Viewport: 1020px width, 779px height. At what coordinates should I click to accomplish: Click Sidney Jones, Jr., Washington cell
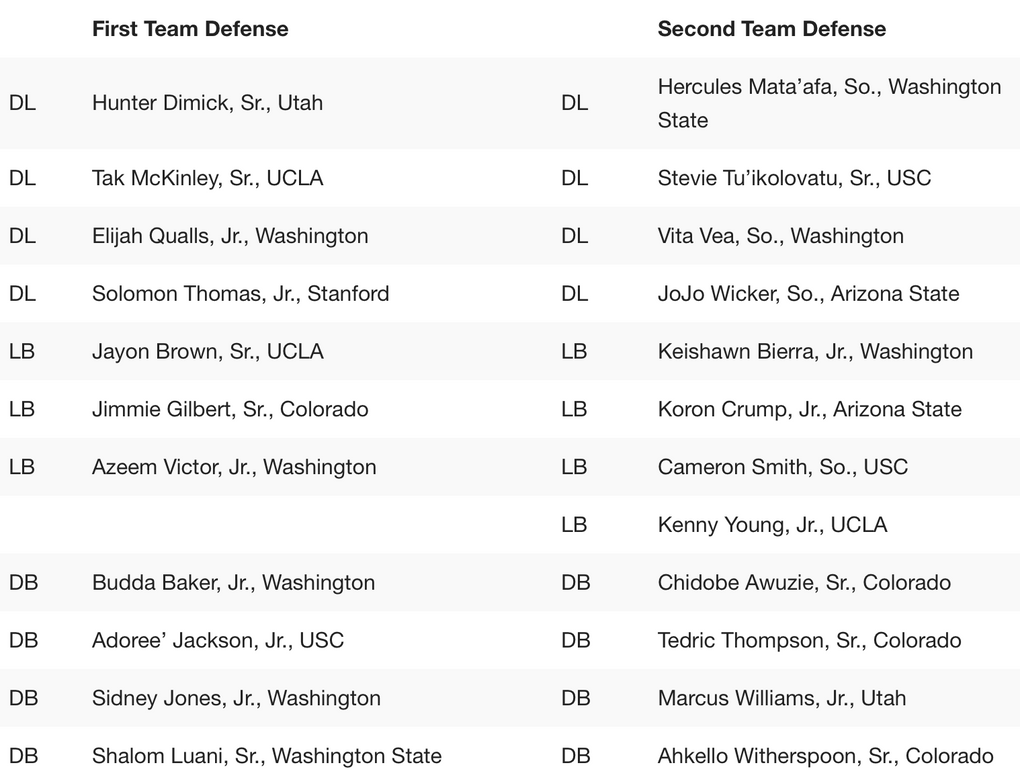[235, 698]
